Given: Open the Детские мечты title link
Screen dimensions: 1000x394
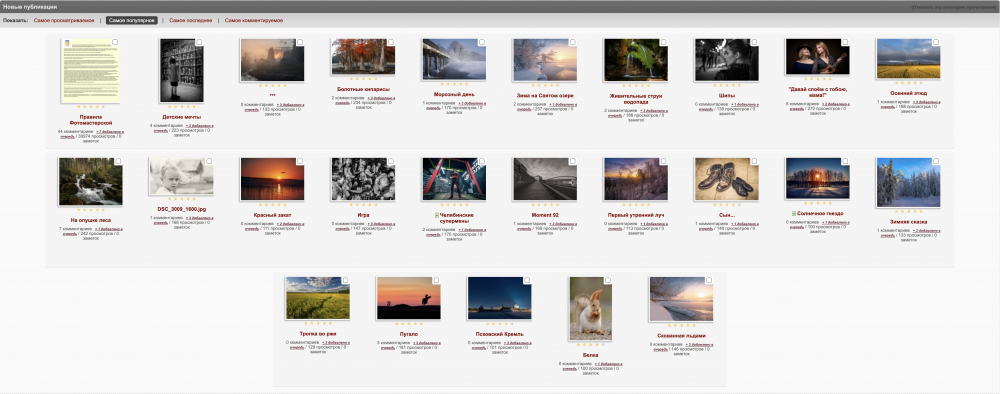Looking at the screenshot, I should click(x=181, y=117).
